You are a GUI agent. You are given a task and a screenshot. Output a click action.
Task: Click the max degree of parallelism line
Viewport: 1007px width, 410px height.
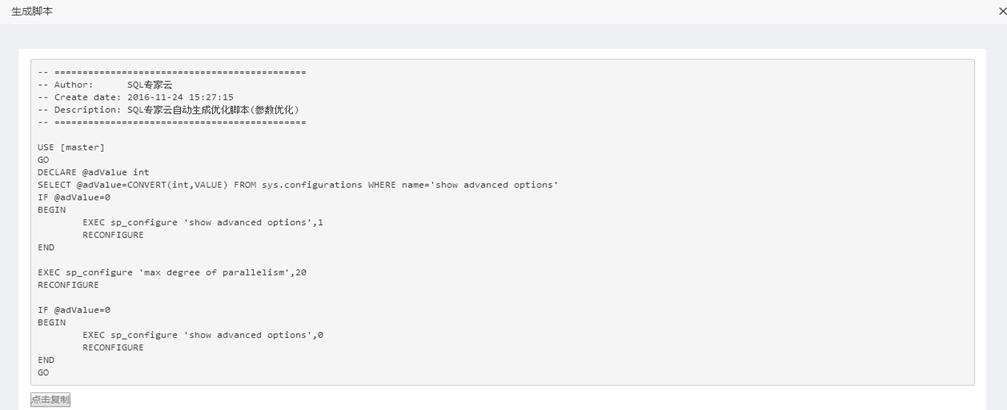172,272
